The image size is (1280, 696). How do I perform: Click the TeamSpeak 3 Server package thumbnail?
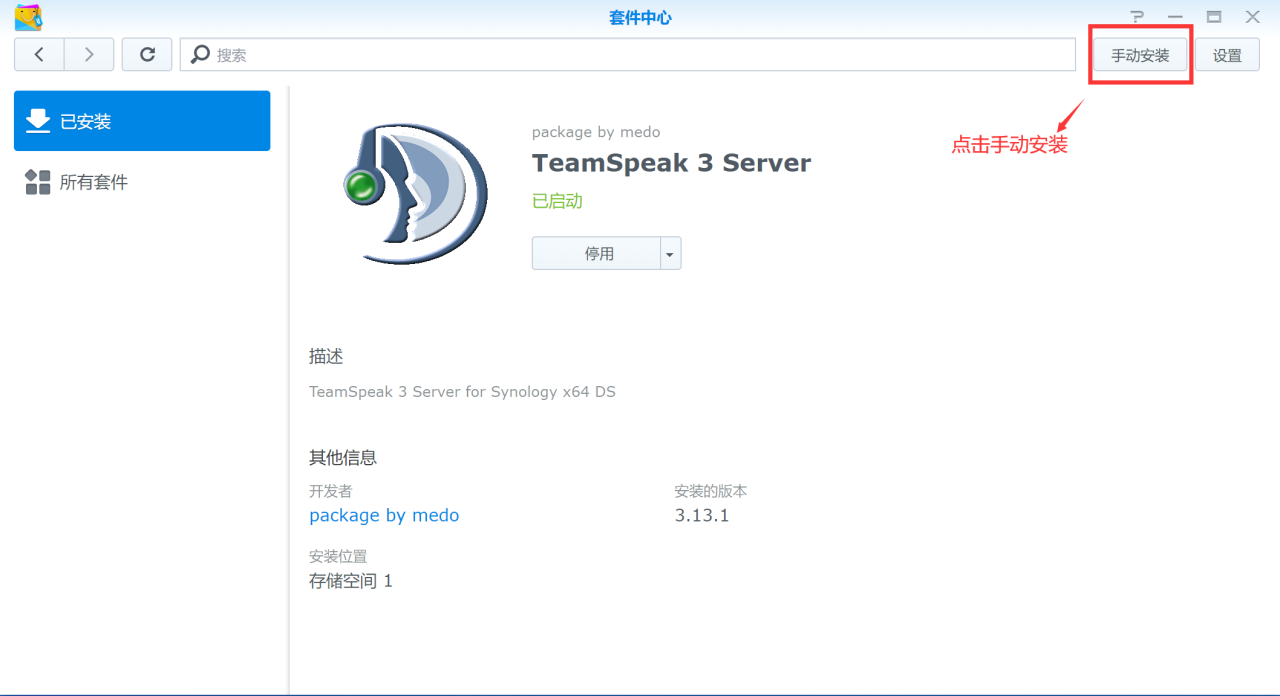pyautogui.click(x=413, y=192)
